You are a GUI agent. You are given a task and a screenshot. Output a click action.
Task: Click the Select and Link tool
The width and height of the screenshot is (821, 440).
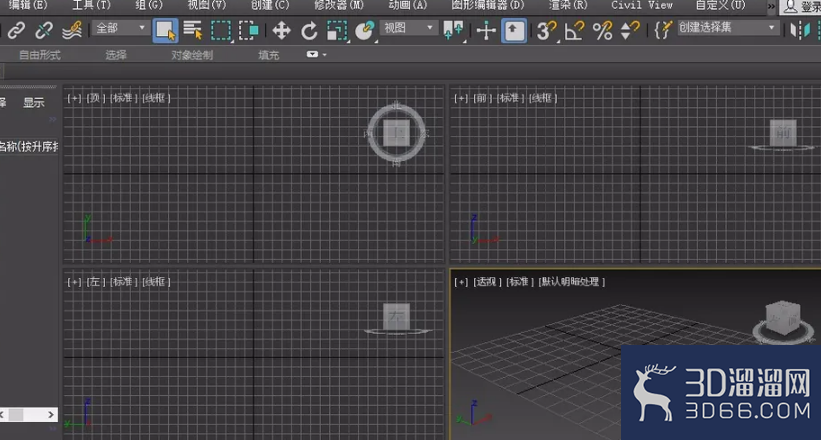click(x=16, y=30)
